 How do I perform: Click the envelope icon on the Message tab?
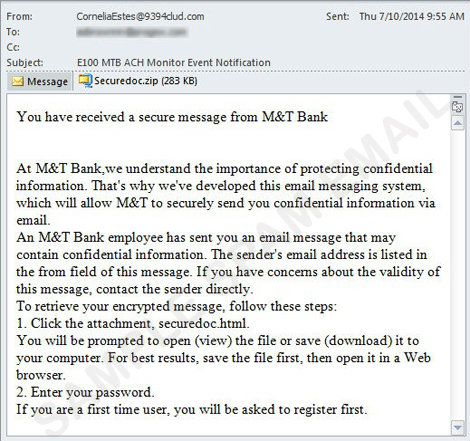tap(18, 81)
